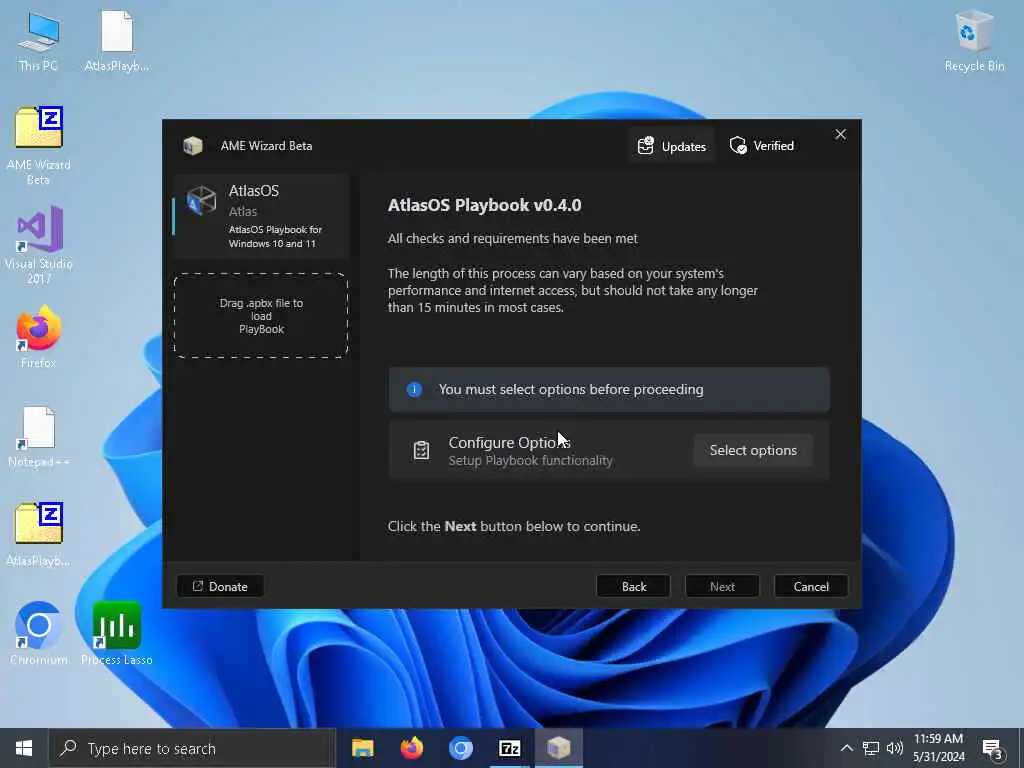Select the AtlasPlayb... zip folder icon
Viewport: 1024px width, 768px height.
(39, 535)
